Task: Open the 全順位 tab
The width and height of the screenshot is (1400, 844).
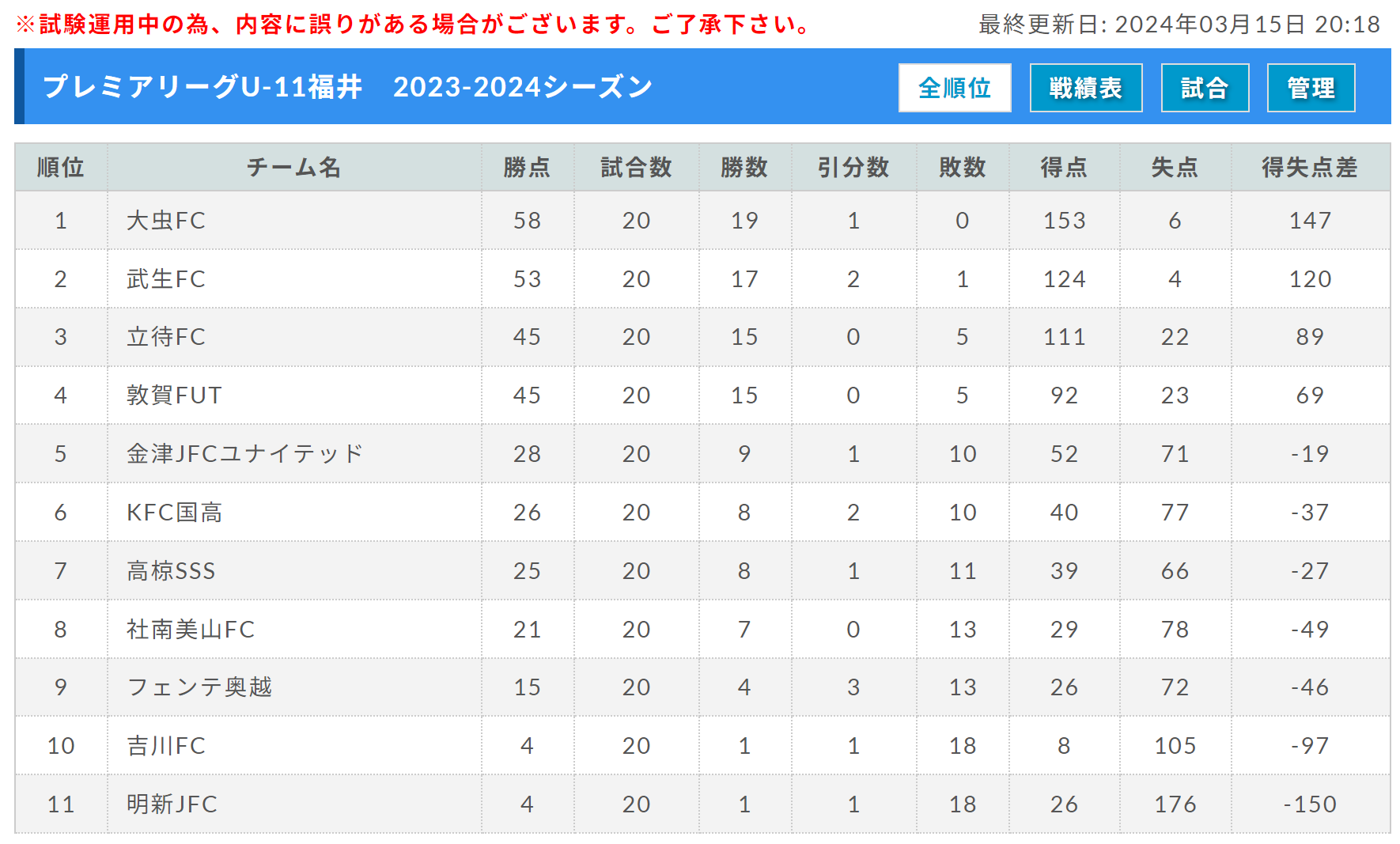Action: pos(955,88)
